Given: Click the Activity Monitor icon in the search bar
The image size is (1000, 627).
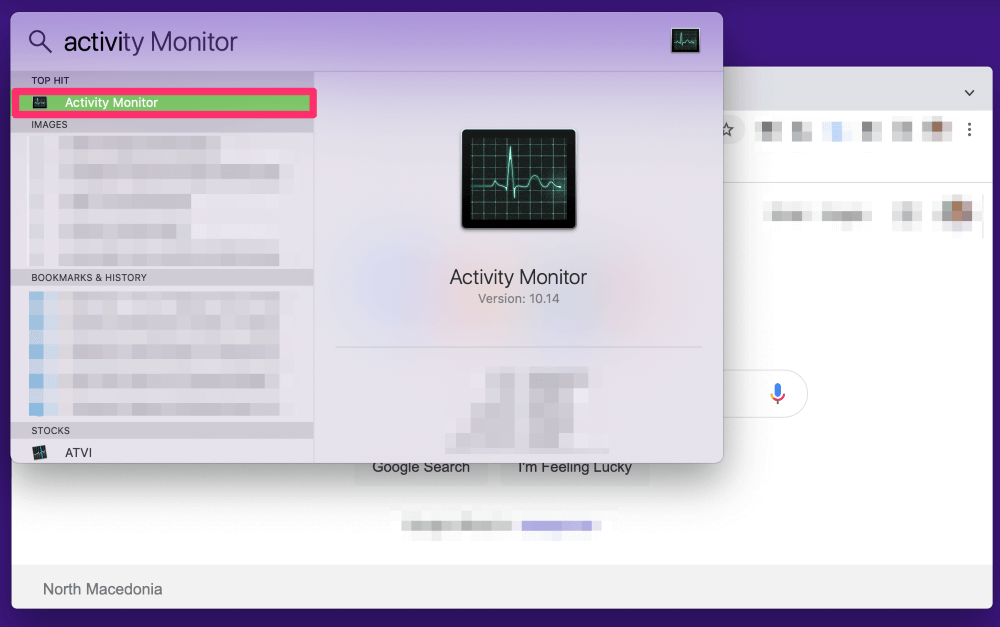Looking at the screenshot, I should pos(686,41).
